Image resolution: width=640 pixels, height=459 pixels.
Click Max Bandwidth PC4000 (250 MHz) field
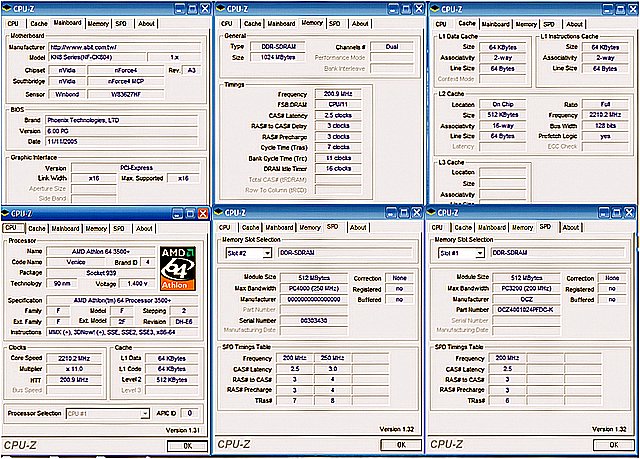pyautogui.click(x=314, y=288)
